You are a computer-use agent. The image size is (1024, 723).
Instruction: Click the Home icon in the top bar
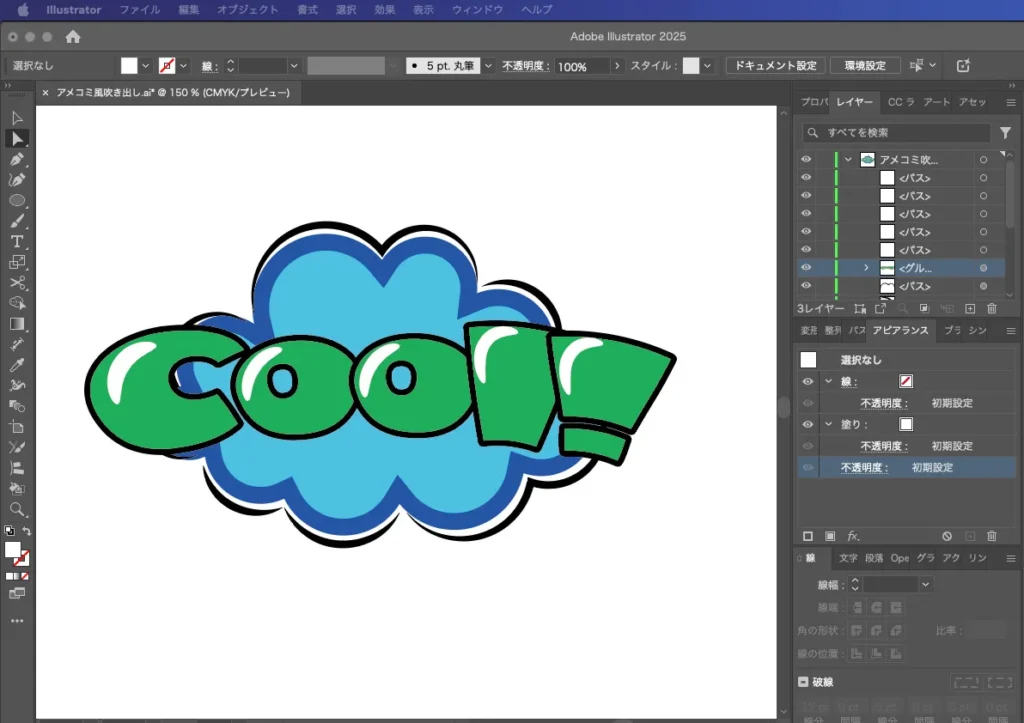[73, 37]
